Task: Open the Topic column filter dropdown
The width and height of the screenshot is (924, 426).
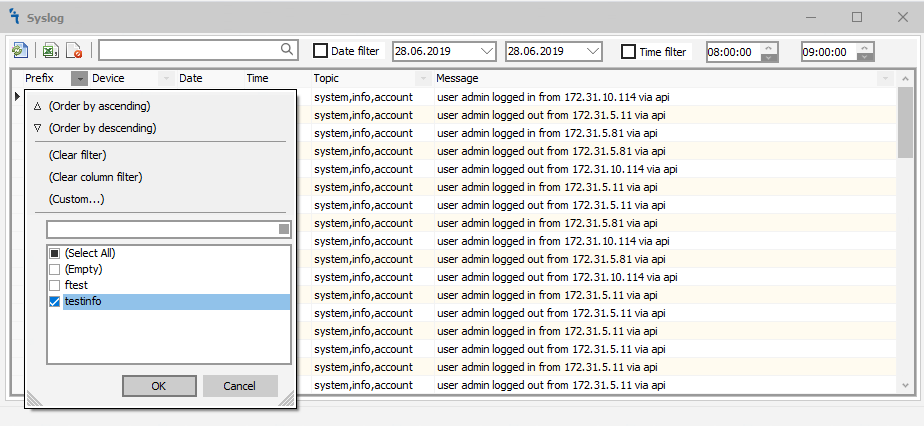Action: point(423,78)
